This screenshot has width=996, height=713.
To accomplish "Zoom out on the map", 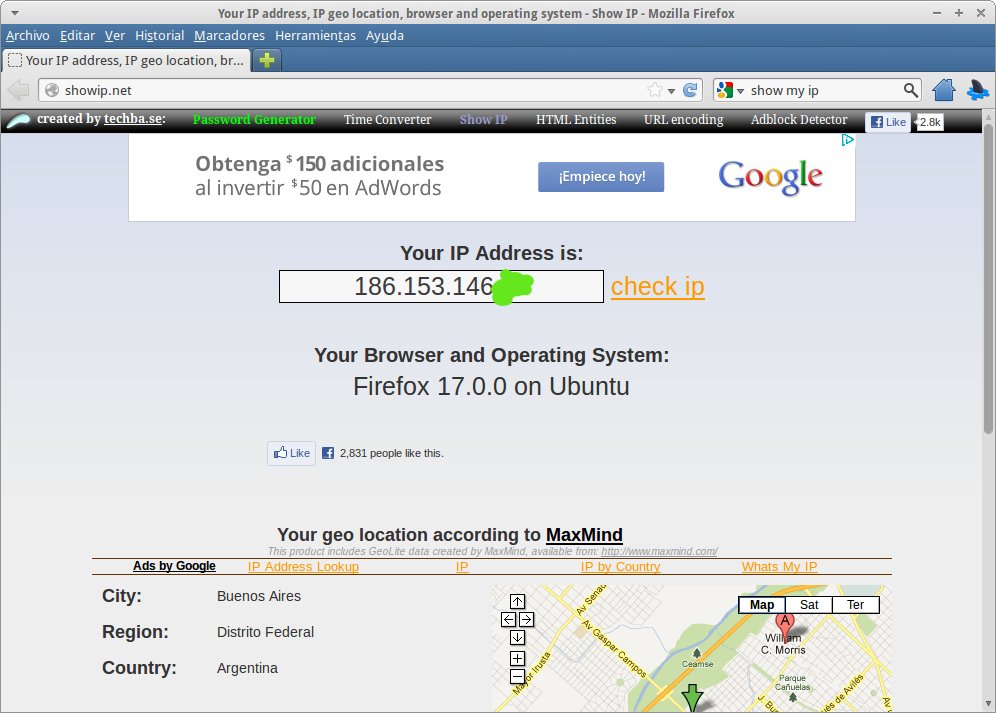I will [518, 676].
